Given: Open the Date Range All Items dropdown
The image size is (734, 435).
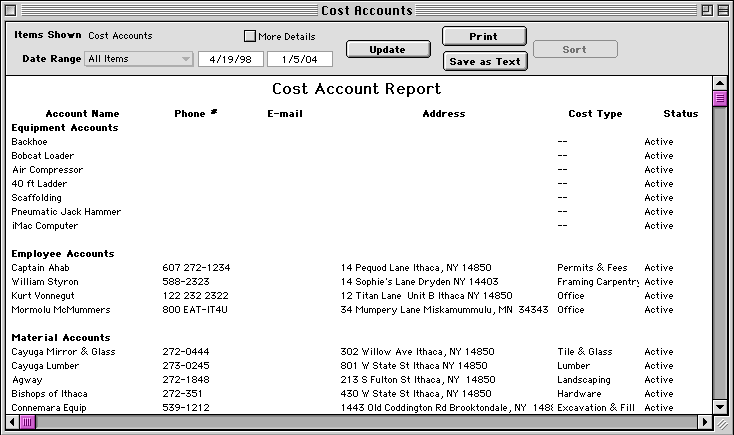Looking at the screenshot, I should coord(139,59).
